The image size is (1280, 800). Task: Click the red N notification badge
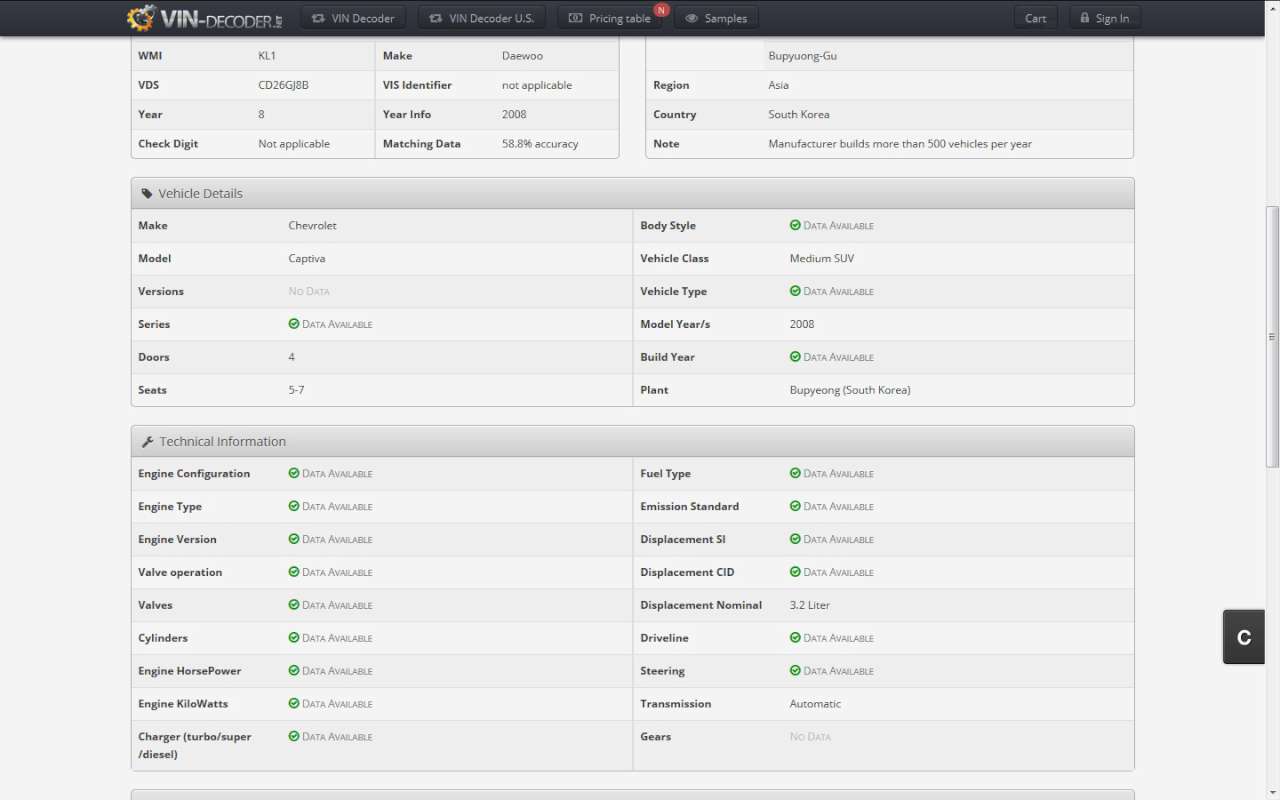pos(661,10)
